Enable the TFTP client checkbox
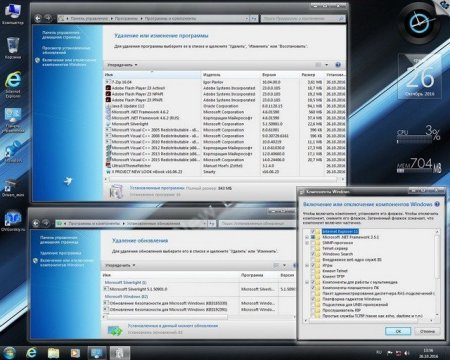Screen dimensions: 450x360 click(x=313, y=276)
